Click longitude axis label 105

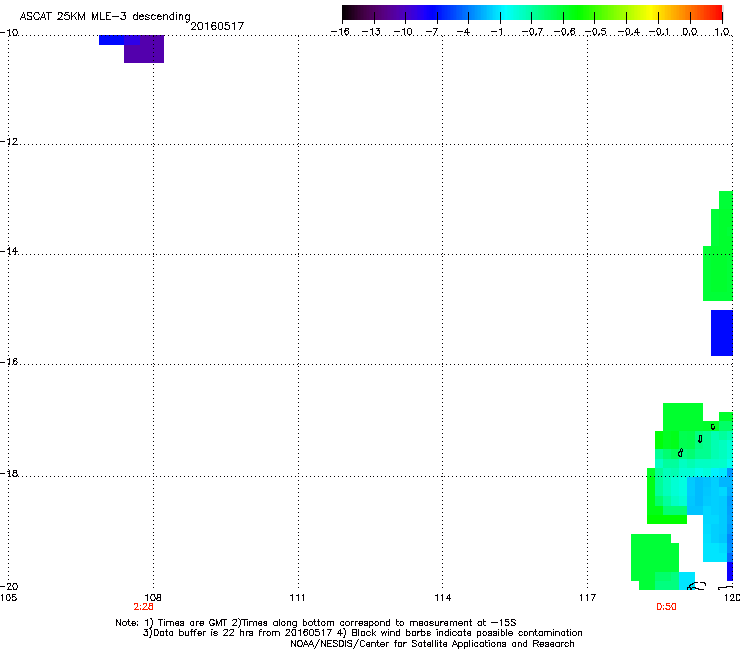8,598
